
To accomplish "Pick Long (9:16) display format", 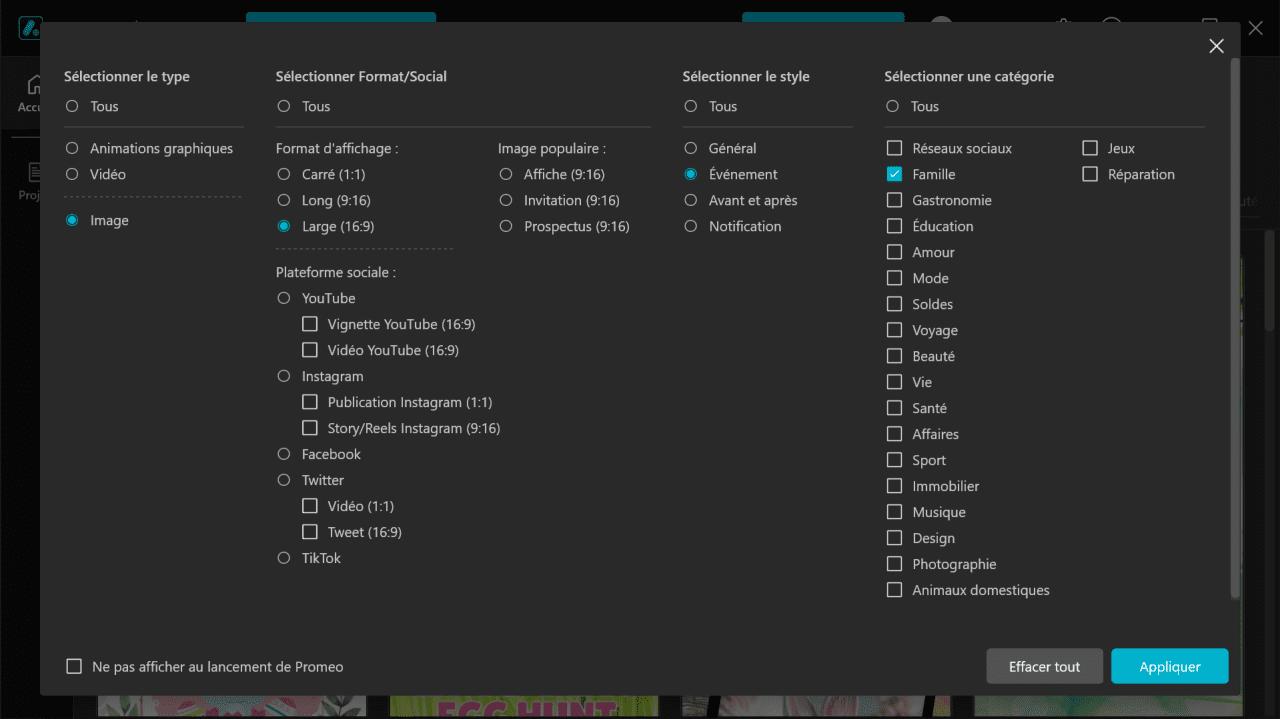I will [x=284, y=200].
